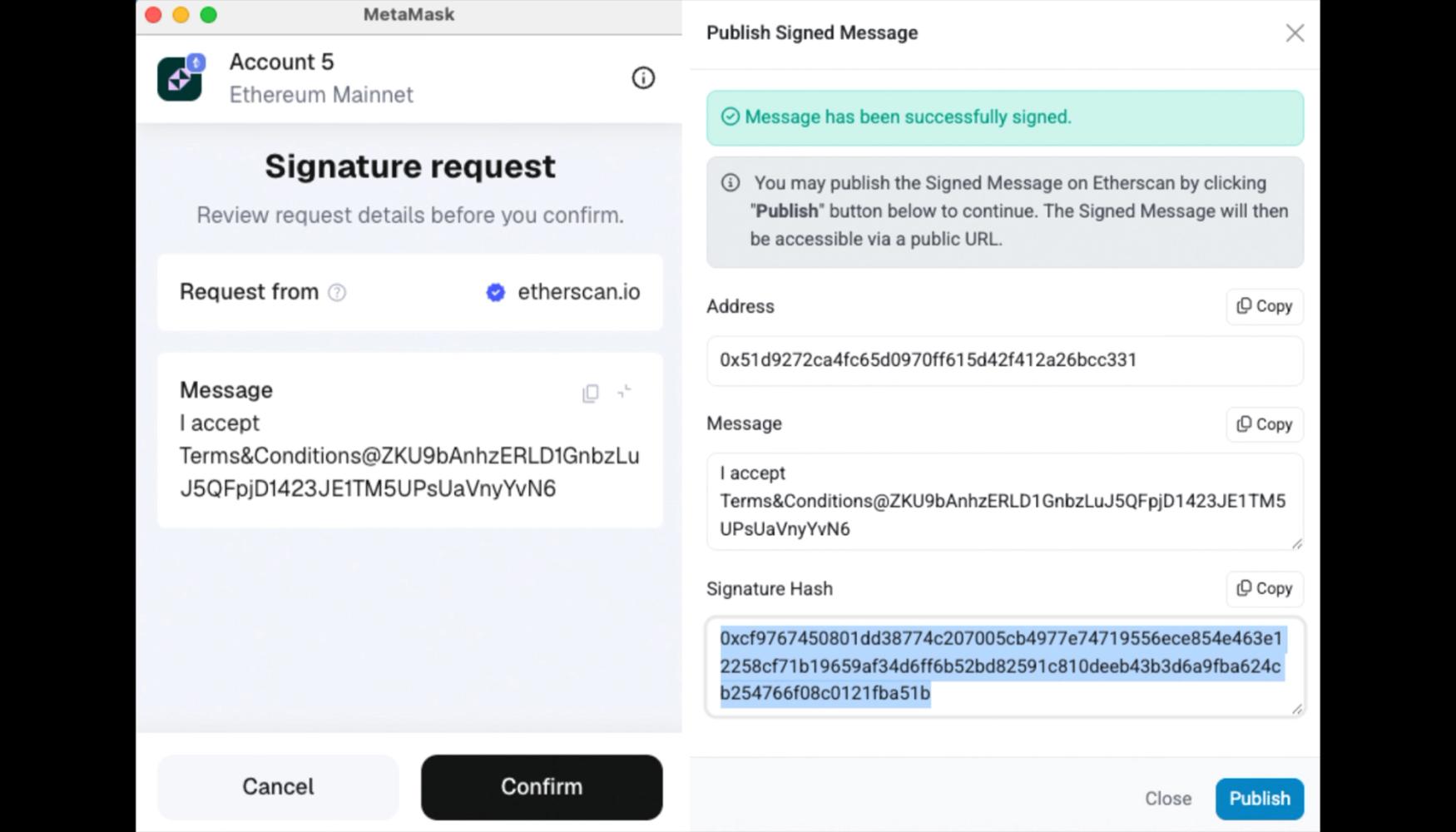Copy the Signature Hash value
Screen dimensions: 1456x832
(1265, 588)
